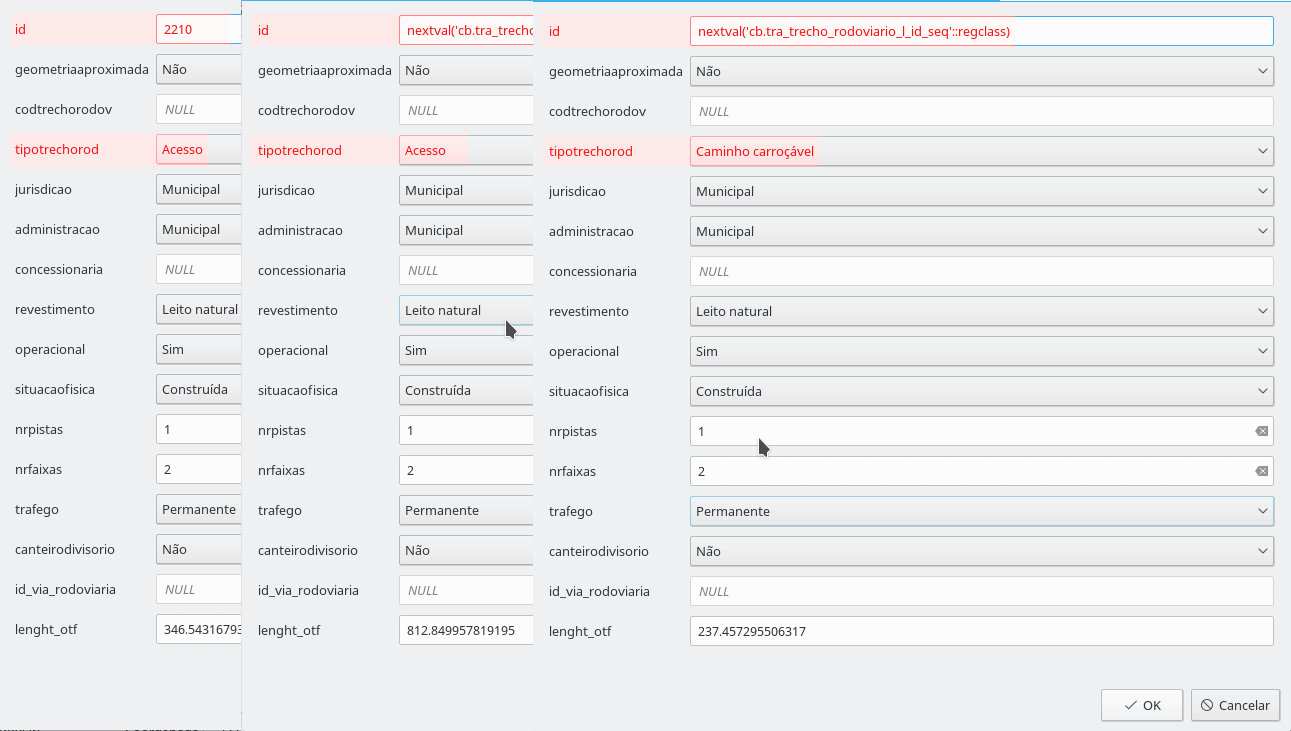
Task: Select the lenght_otf field containing 237.457295506317
Action: pos(982,631)
